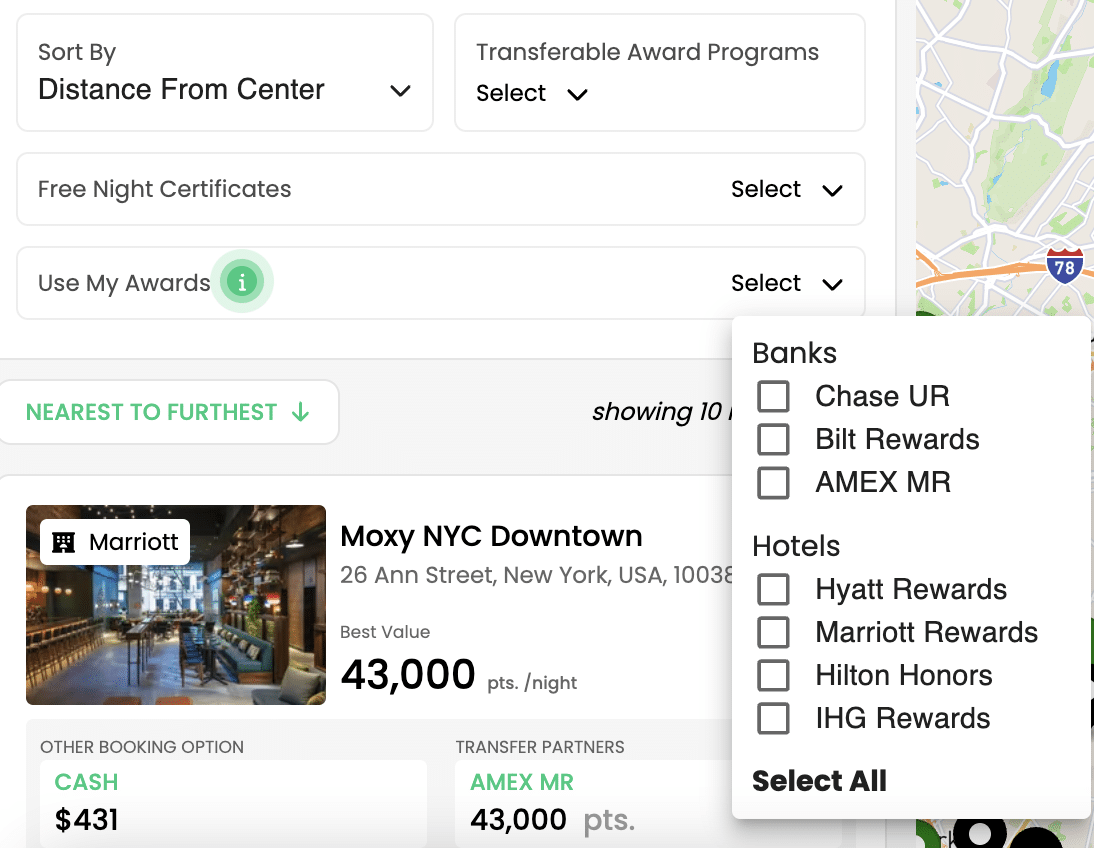Click the hotel building icon on Marriott badge
This screenshot has width=1094, height=848.
(64, 542)
